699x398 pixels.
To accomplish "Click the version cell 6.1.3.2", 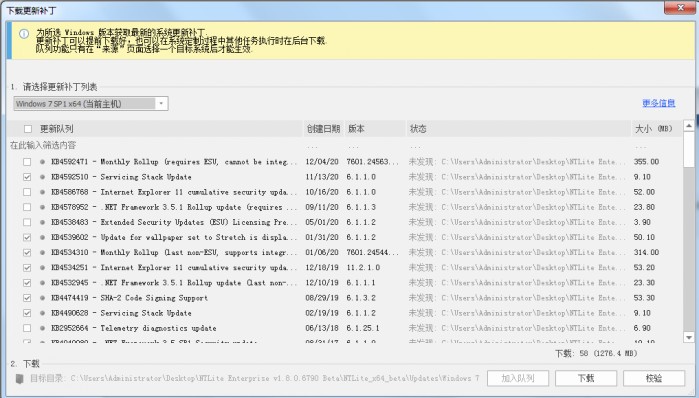I will click(361, 298).
